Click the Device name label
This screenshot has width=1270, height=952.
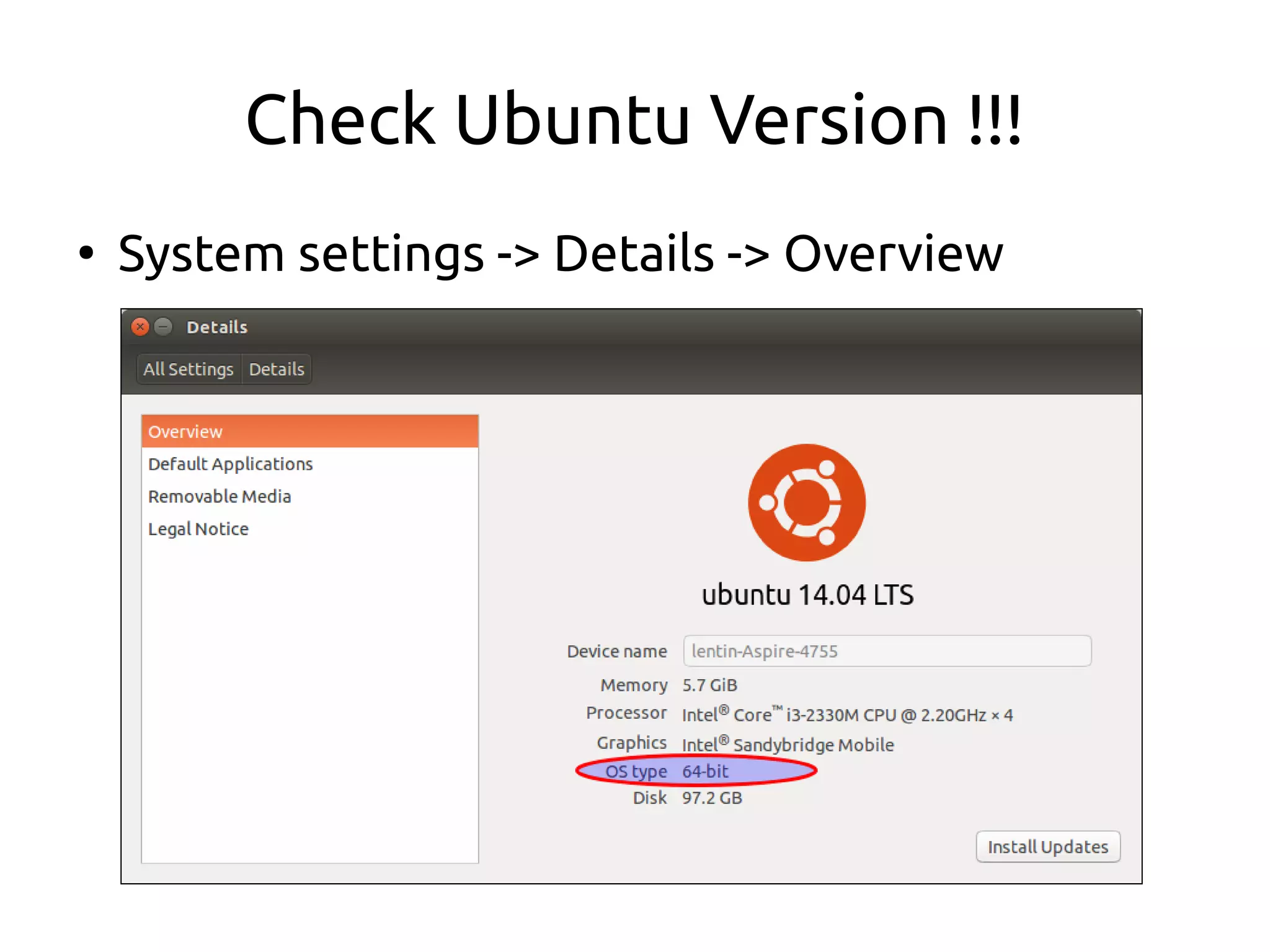coord(617,651)
